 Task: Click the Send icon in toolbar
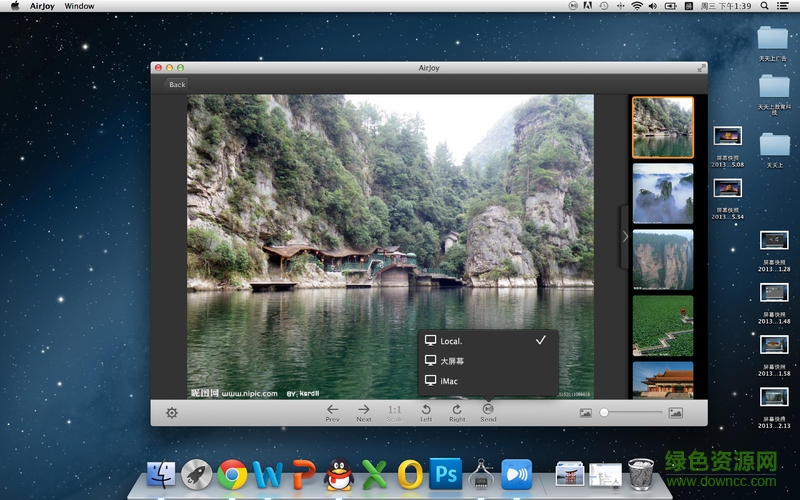(x=488, y=410)
